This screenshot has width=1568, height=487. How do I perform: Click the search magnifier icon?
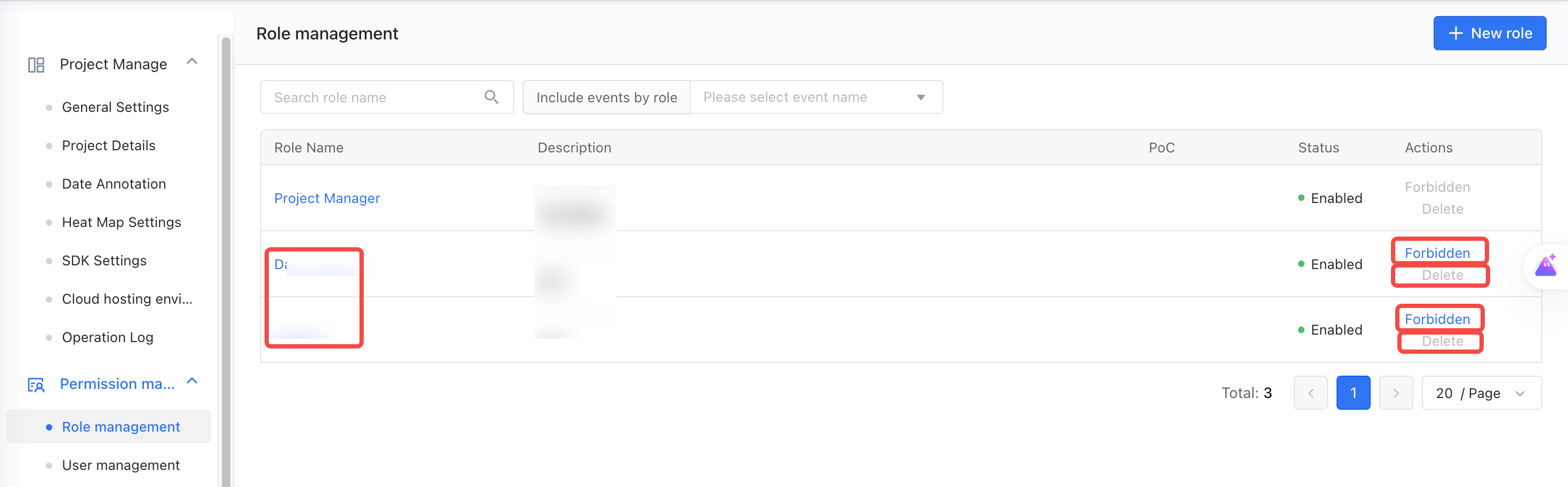(x=491, y=96)
